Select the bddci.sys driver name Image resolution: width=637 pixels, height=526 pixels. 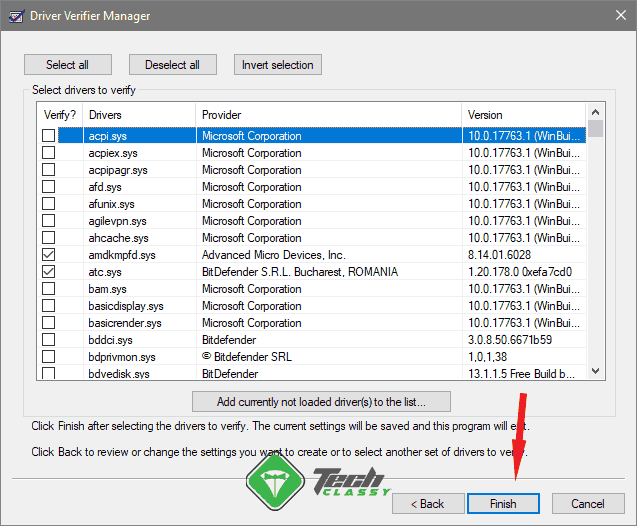(x=110, y=340)
